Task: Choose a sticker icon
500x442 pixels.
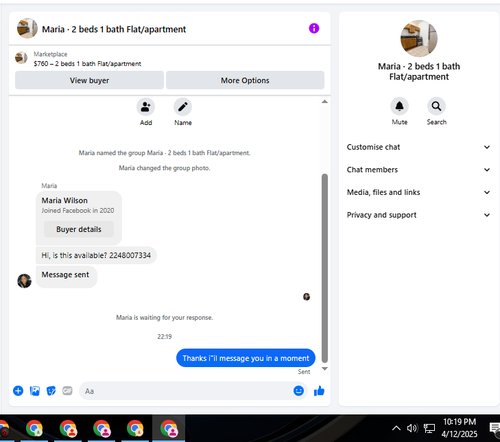Action: point(51,391)
